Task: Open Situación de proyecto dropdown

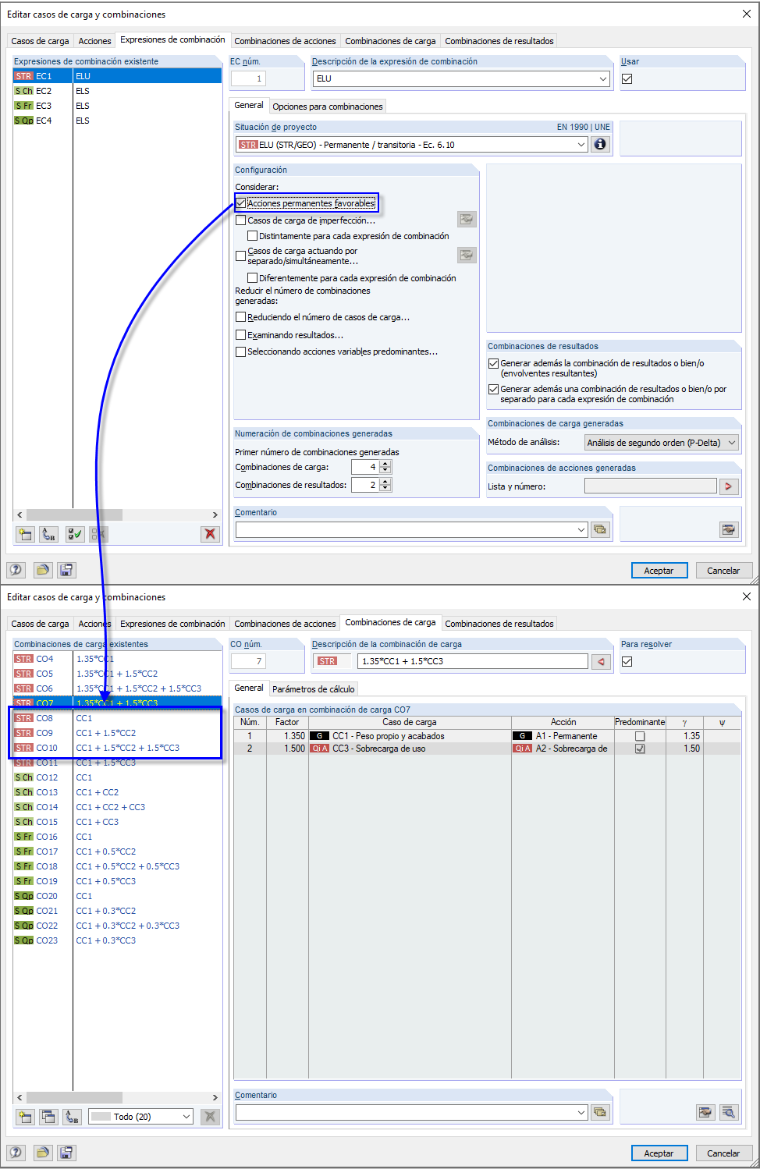Action: (x=581, y=145)
